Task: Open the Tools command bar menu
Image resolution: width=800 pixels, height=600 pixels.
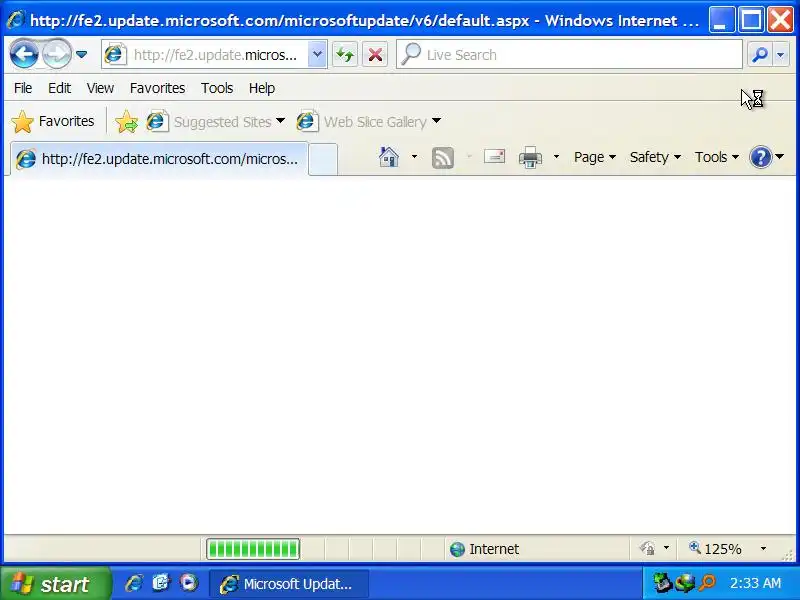Action: click(717, 157)
